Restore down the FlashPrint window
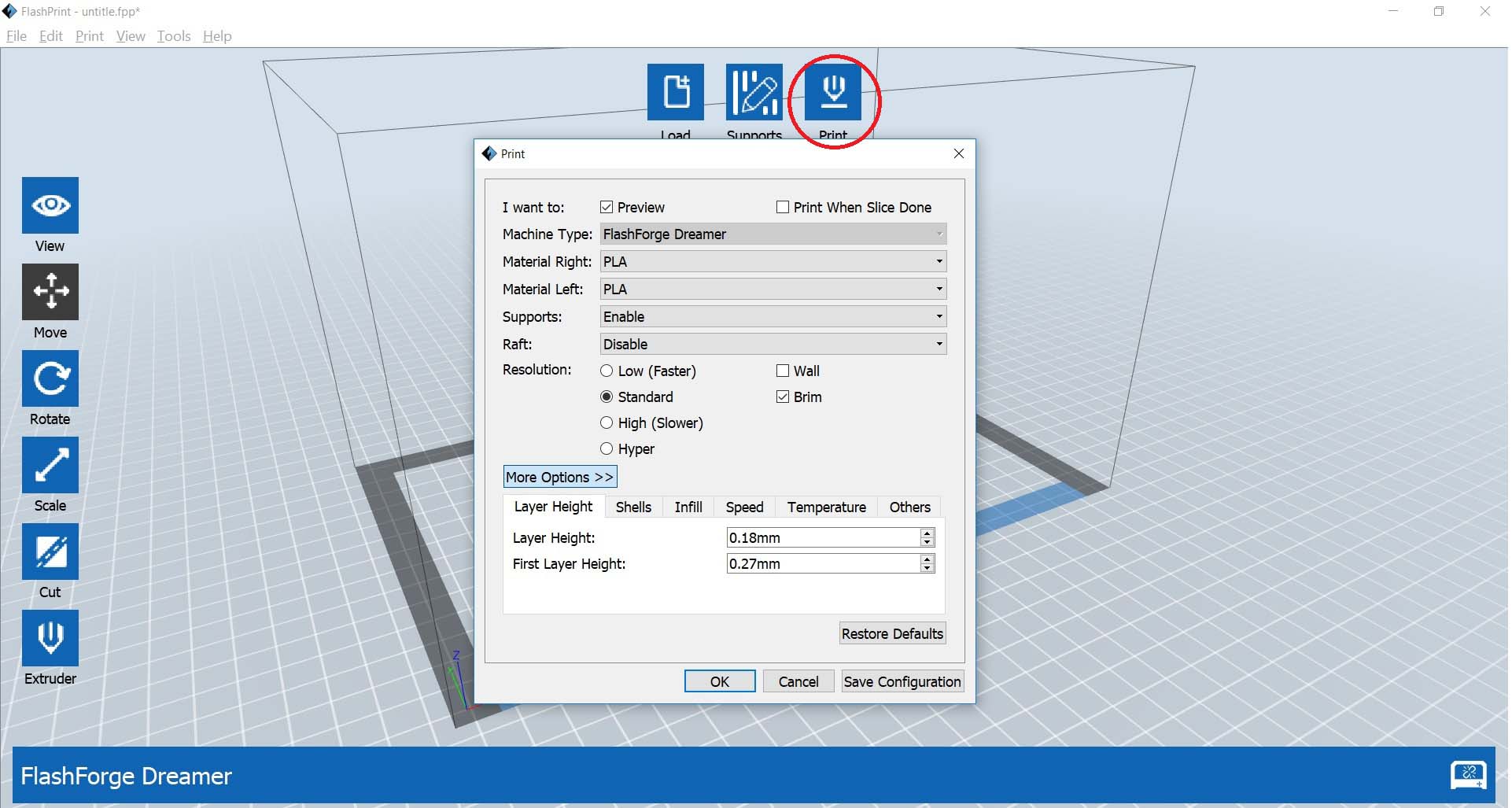Image resolution: width=1512 pixels, height=808 pixels. pyautogui.click(x=1439, y=12)
